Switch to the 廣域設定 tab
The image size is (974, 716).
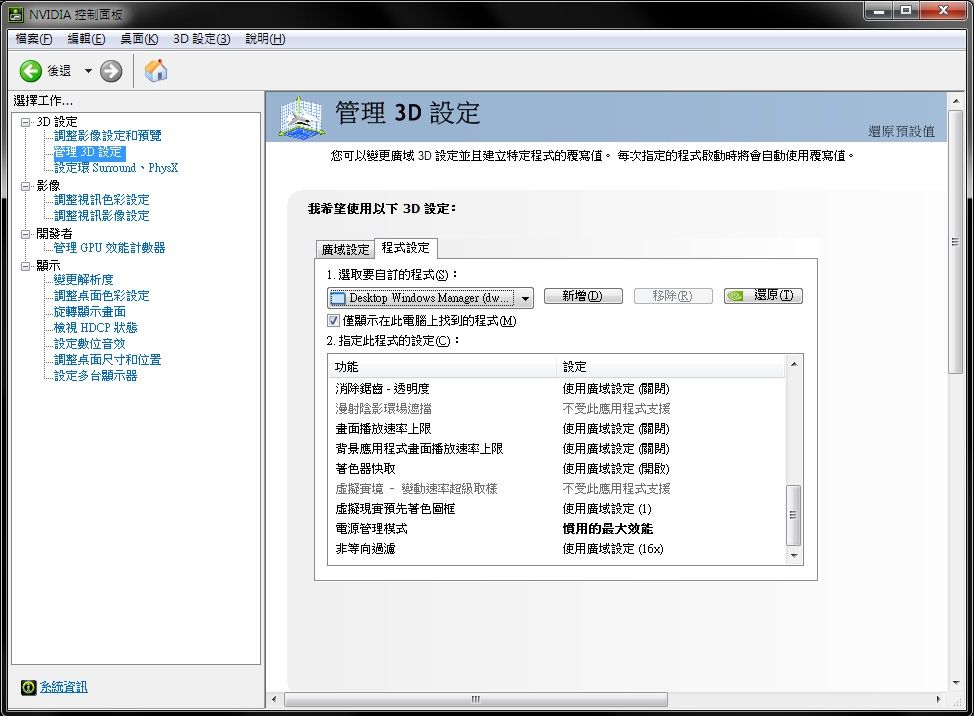(345, 249)
